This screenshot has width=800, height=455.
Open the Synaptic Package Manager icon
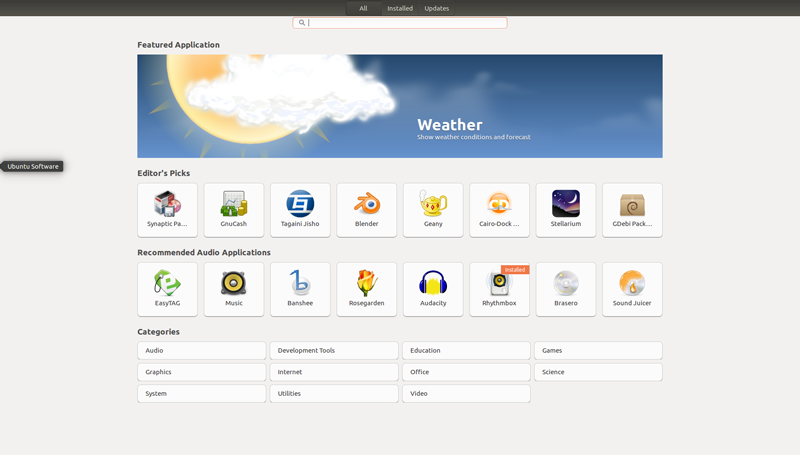pos(167,204)
